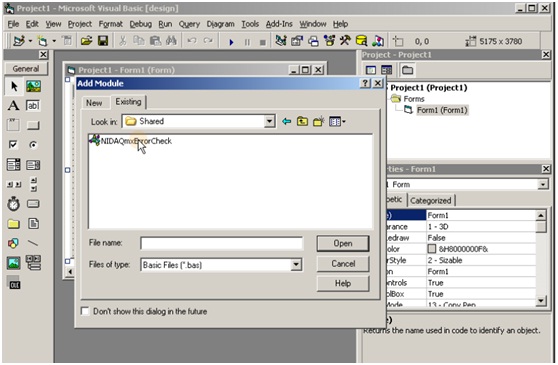Select the CheckBox control in toolbox

13,144
